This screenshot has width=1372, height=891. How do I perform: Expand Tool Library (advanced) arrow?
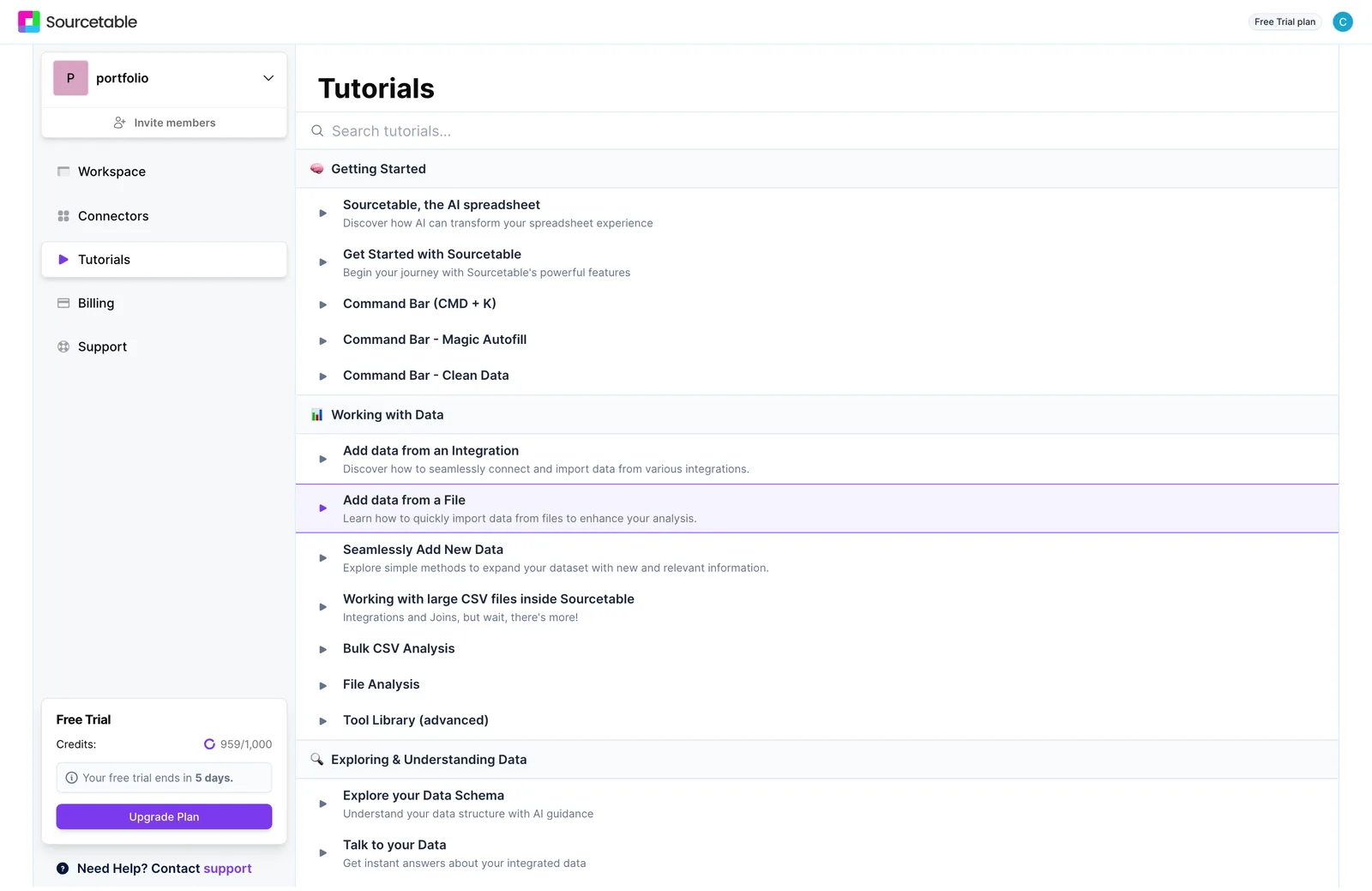point(323,721)
